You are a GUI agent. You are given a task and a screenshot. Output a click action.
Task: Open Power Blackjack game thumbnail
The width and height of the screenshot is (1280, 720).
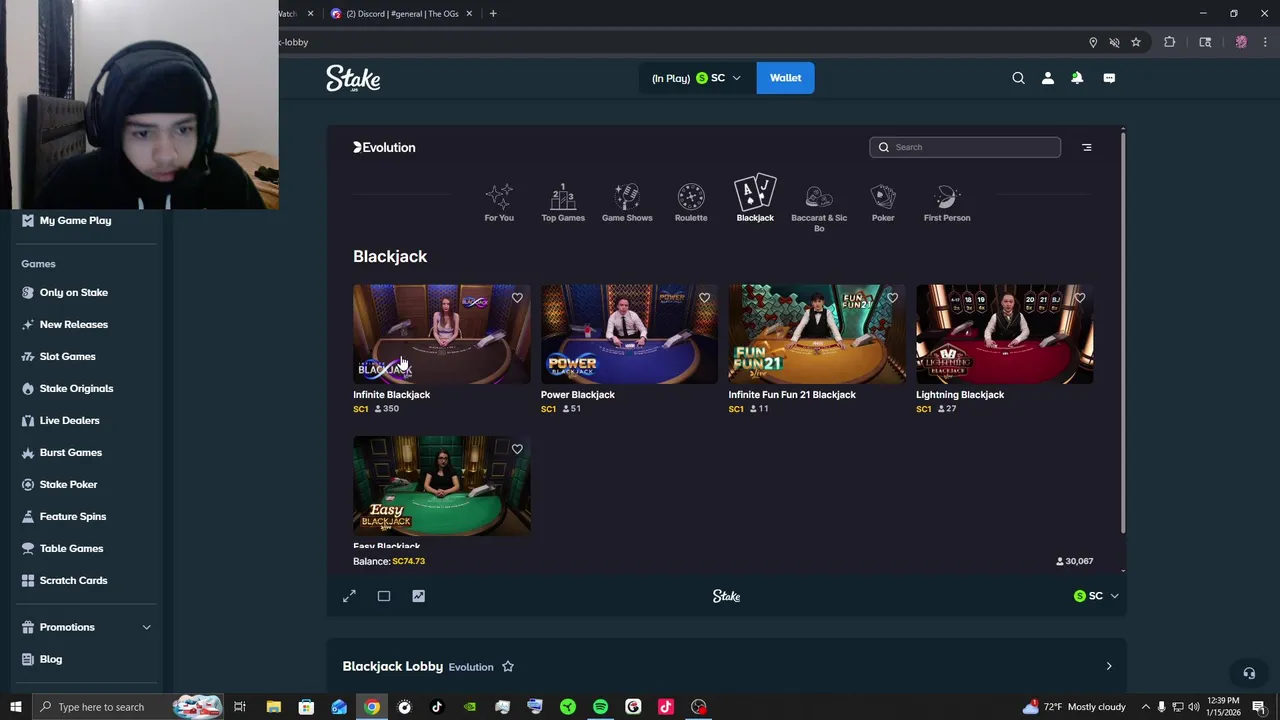coord(629,334)
